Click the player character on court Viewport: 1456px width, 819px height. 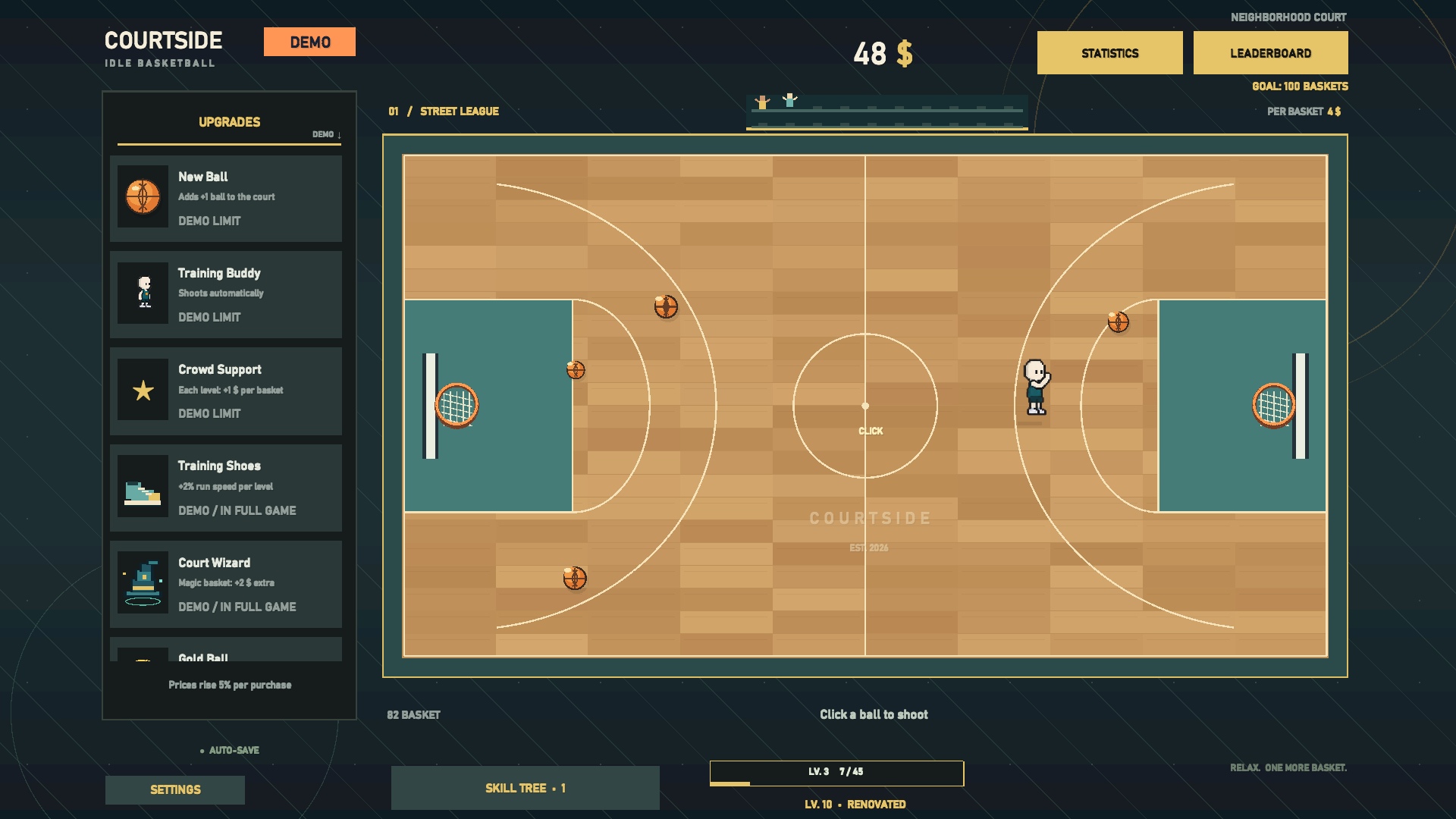tap(1037, 388)
